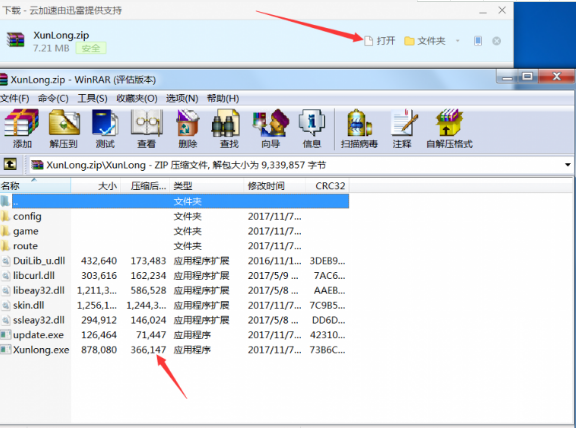Sort by Packed size (压缩后) column header
The width and height of the screenshot is (576, 428).
coord(145,186)
